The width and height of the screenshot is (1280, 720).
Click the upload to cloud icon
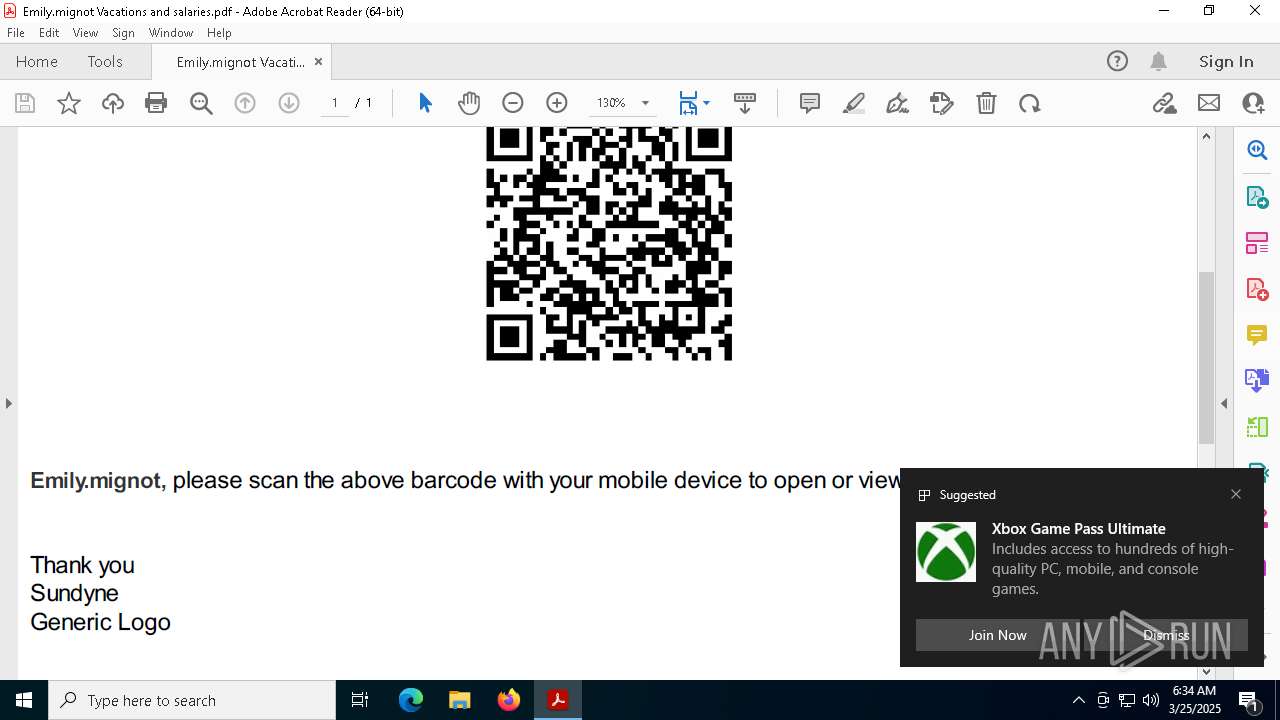pyautogui.click(x=113, y=103)
